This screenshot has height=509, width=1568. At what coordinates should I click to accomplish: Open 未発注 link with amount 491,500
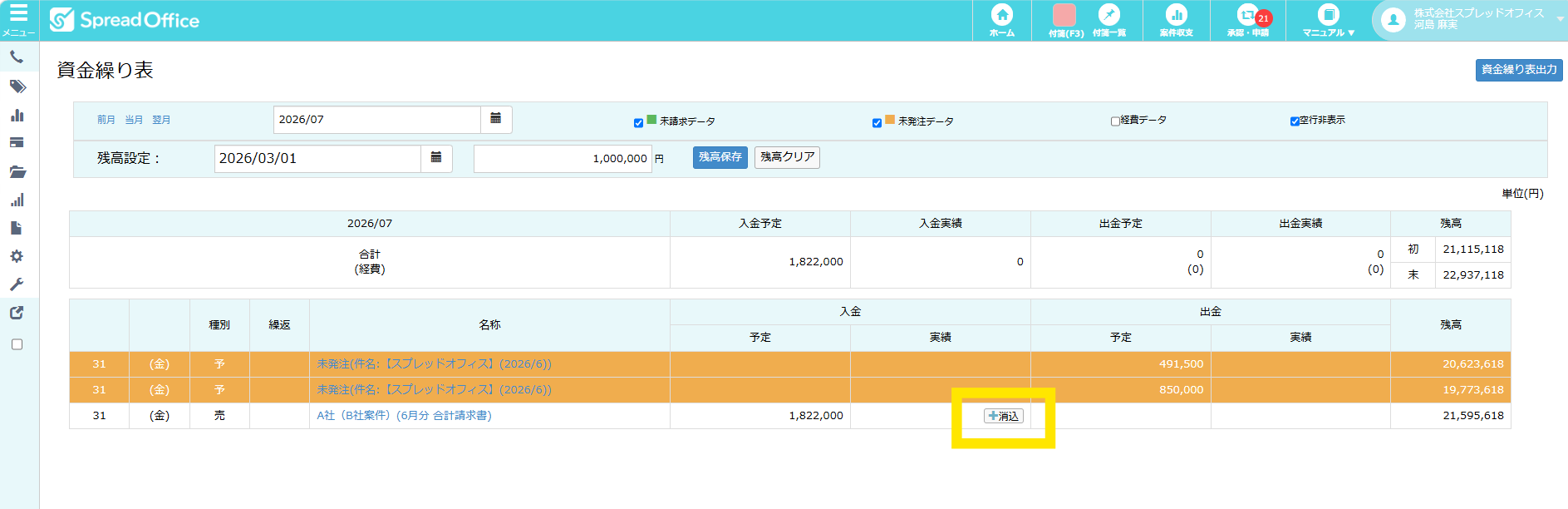tap(434, 364)
